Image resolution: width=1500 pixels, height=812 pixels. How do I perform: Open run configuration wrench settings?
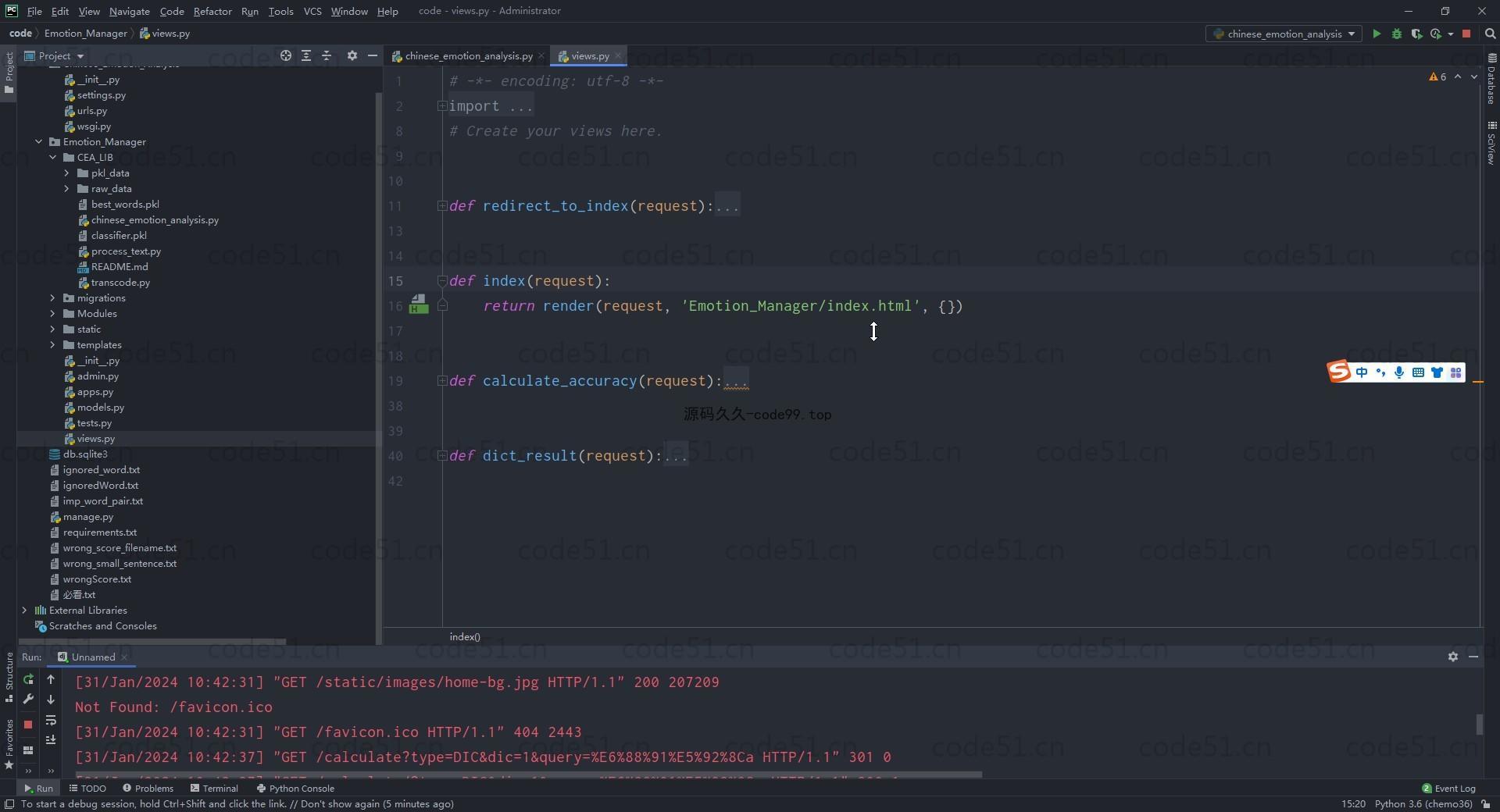click(28, 700)
